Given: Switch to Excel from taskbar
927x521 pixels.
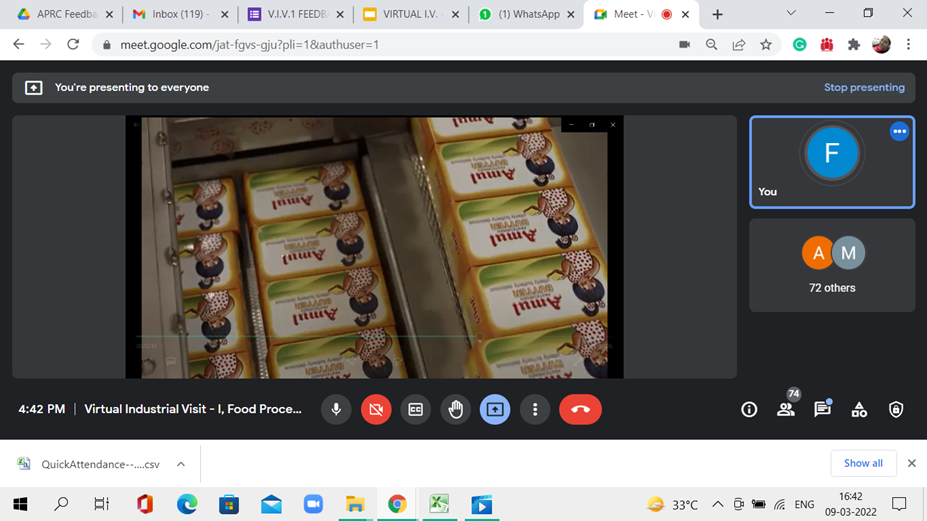Looking at the screenshot, I should pos(439,504).
